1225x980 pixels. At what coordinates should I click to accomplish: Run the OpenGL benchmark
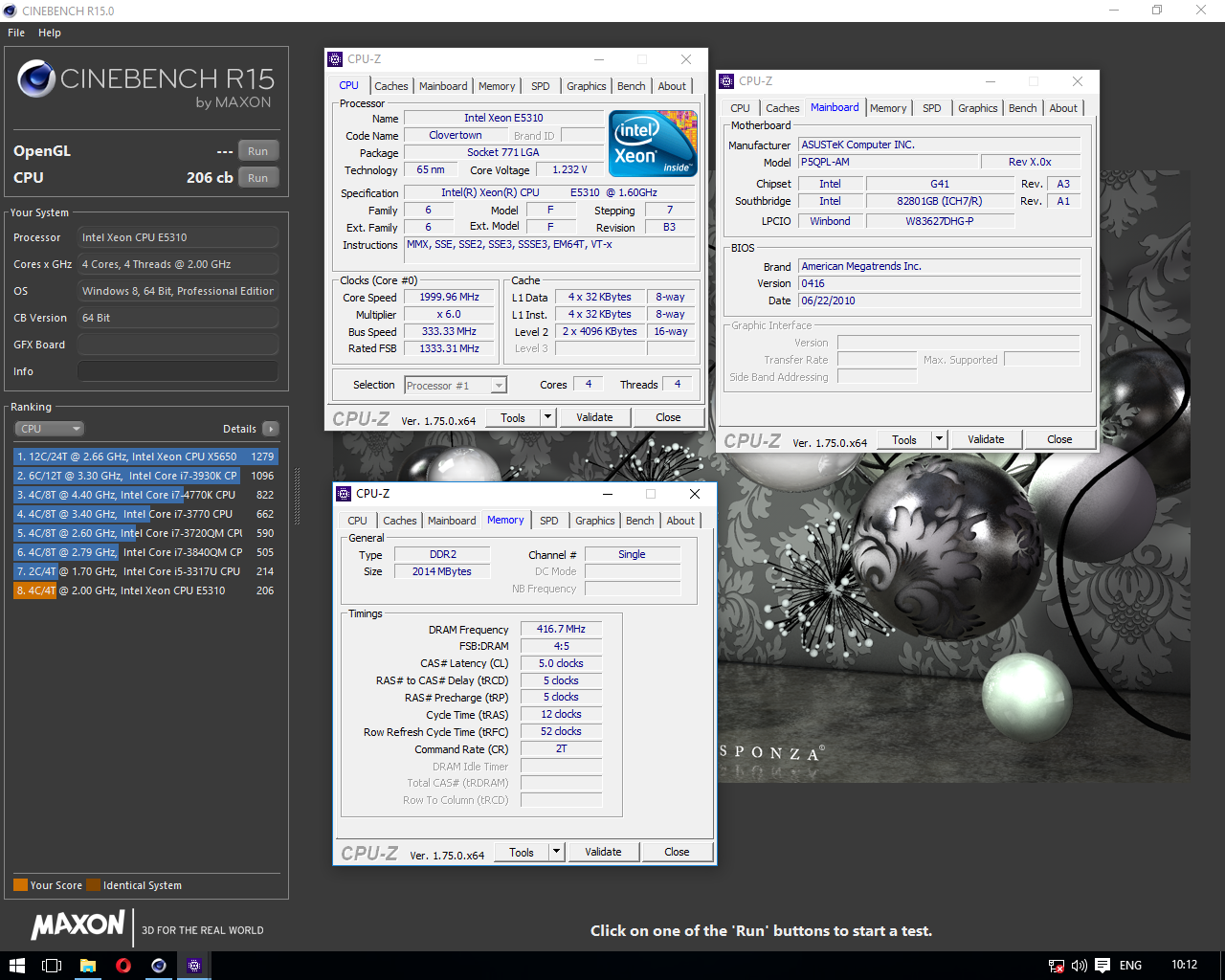pyautogui.click(x=258, y=151)
